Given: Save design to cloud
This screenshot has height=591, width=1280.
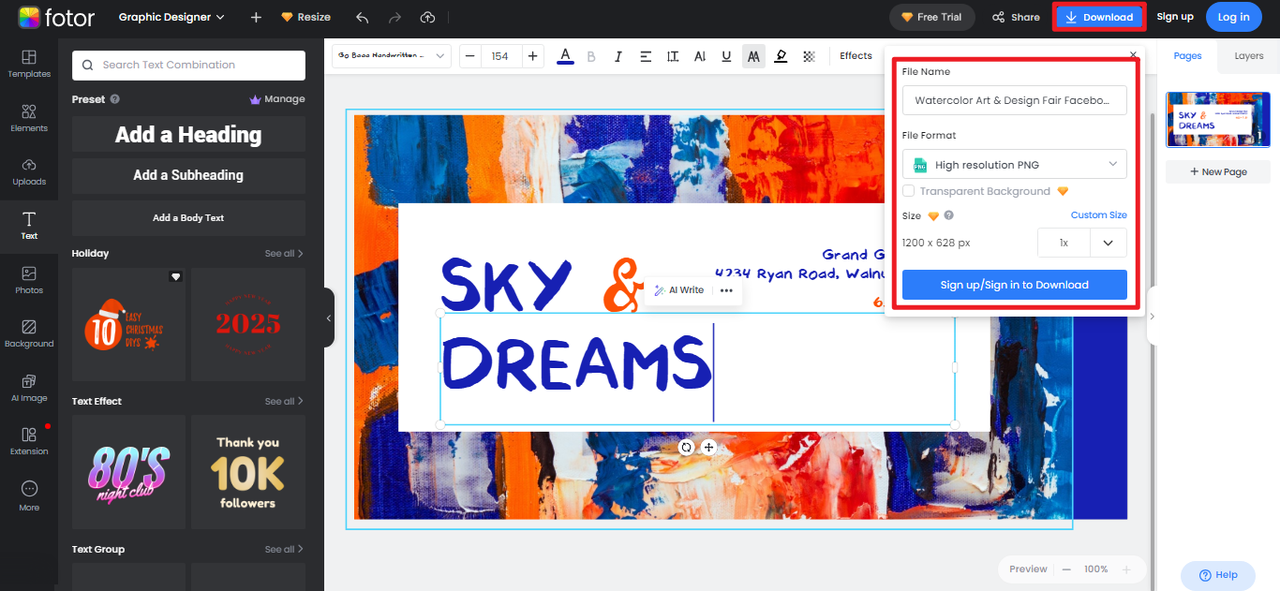Looking at the screenshot, I should pyautogui.click(x=428, y=17).
